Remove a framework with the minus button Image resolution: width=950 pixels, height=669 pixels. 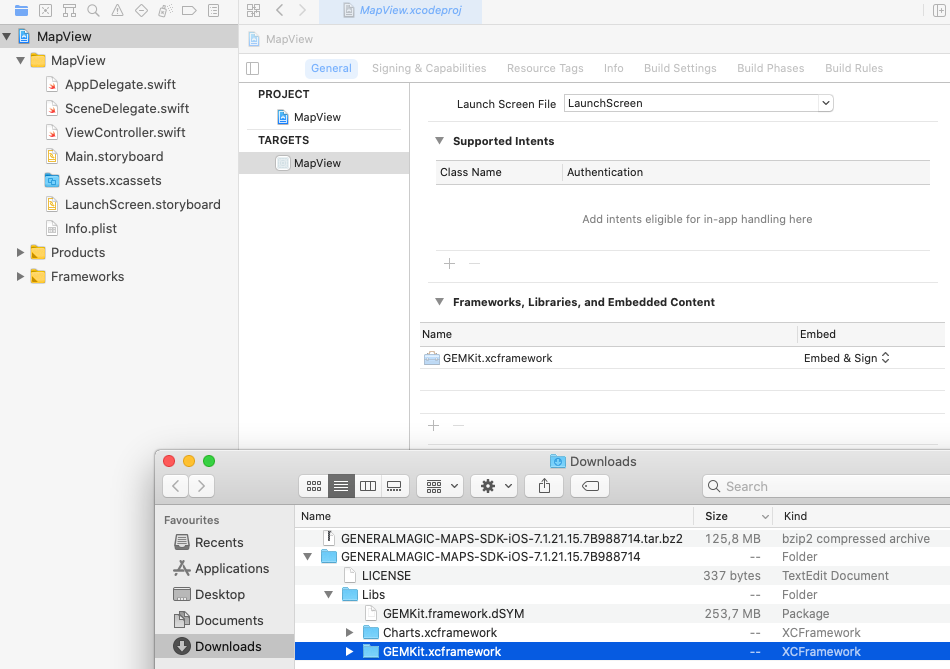(x=459, y=425)
